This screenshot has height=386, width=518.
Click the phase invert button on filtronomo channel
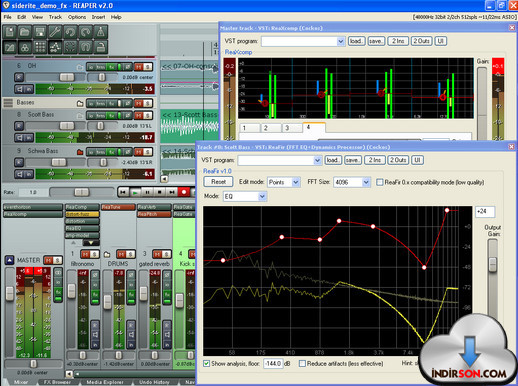coord(95,275)
